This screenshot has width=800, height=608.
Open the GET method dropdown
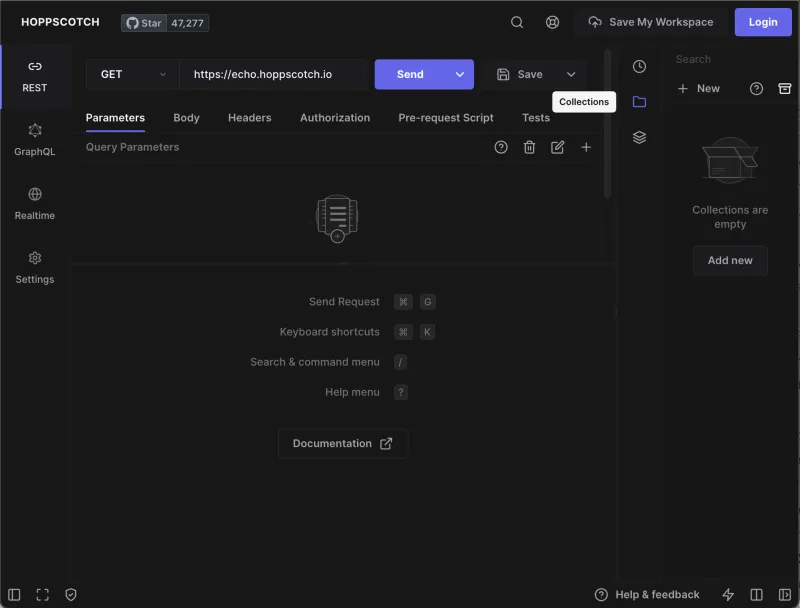[x=131, y=74]
